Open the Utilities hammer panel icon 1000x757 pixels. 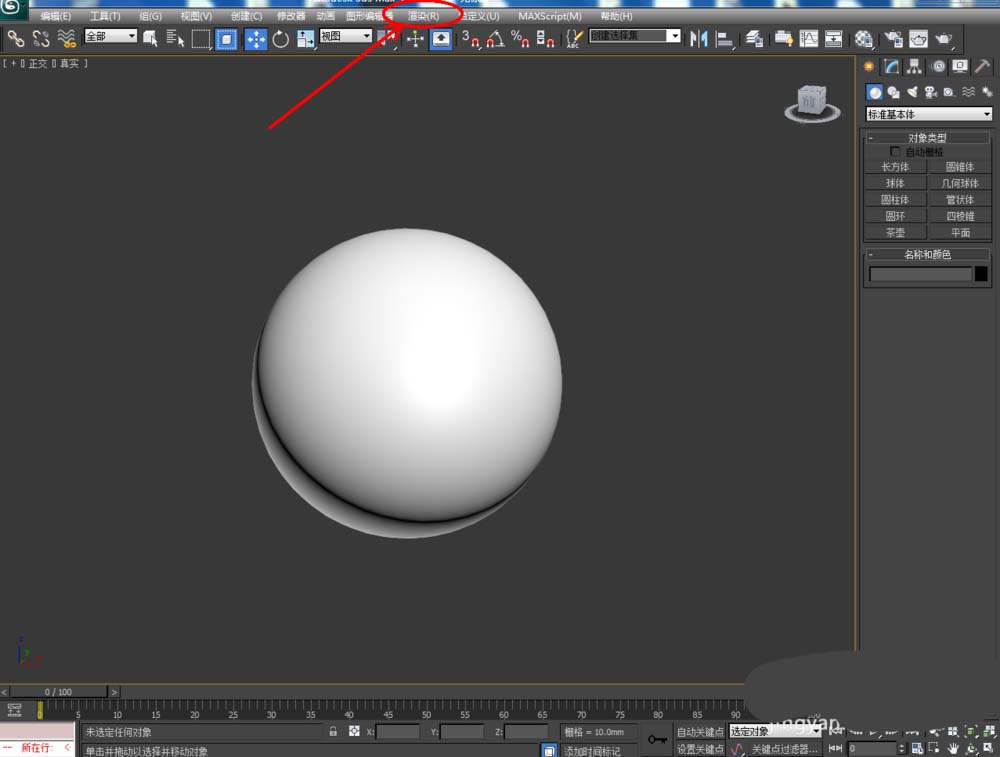tap(983, 67)
